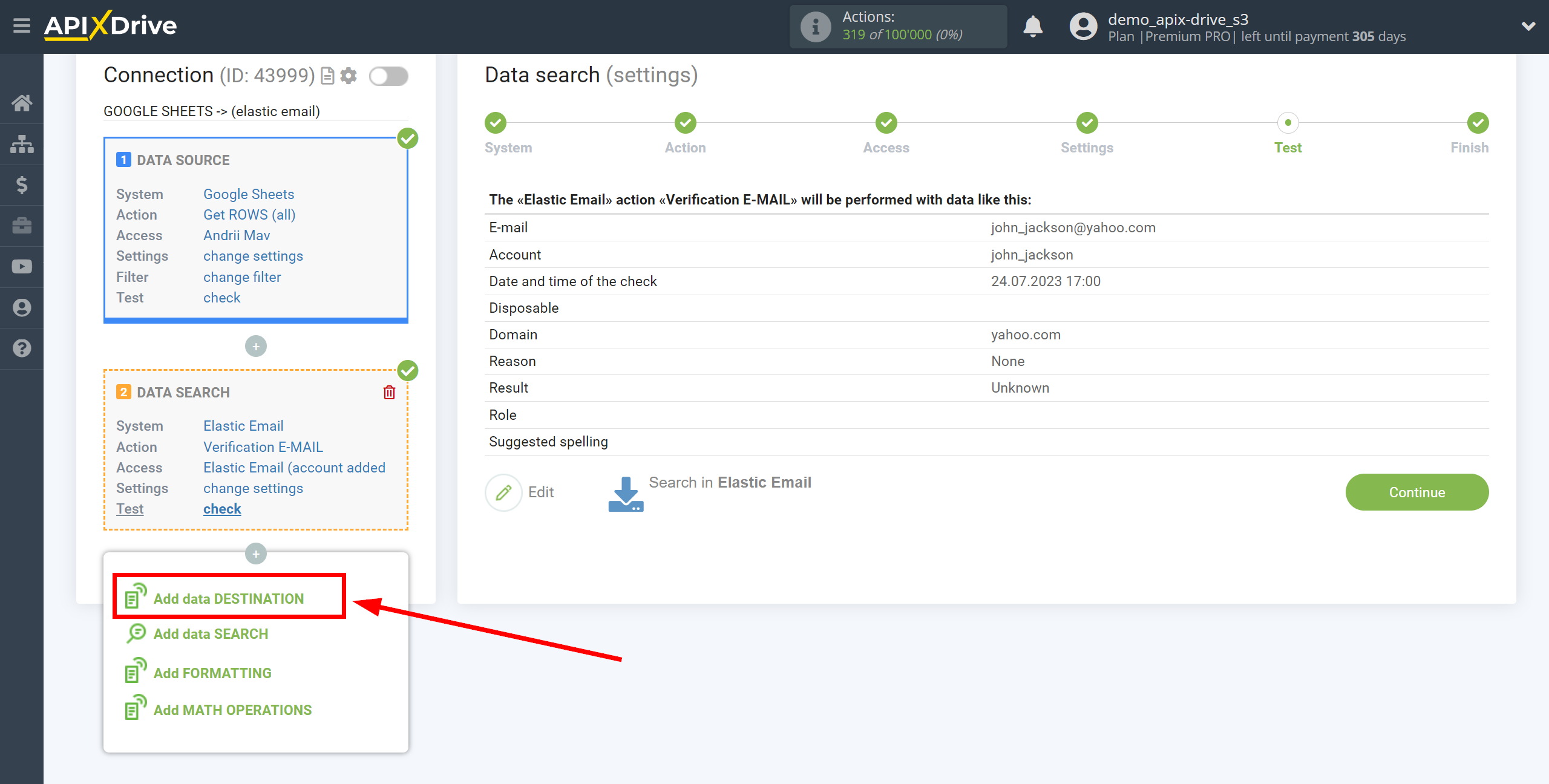Go to Finish step
This screenshot has width=1549, height=784.
coord(1478,123)
